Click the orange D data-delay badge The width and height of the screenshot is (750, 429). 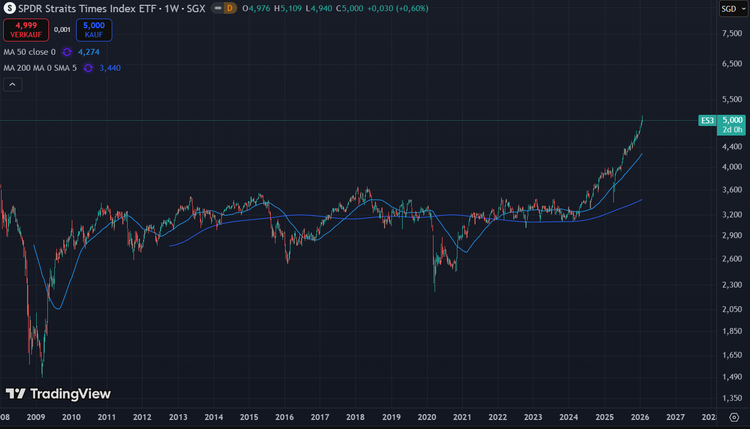(x=229, y=8)
